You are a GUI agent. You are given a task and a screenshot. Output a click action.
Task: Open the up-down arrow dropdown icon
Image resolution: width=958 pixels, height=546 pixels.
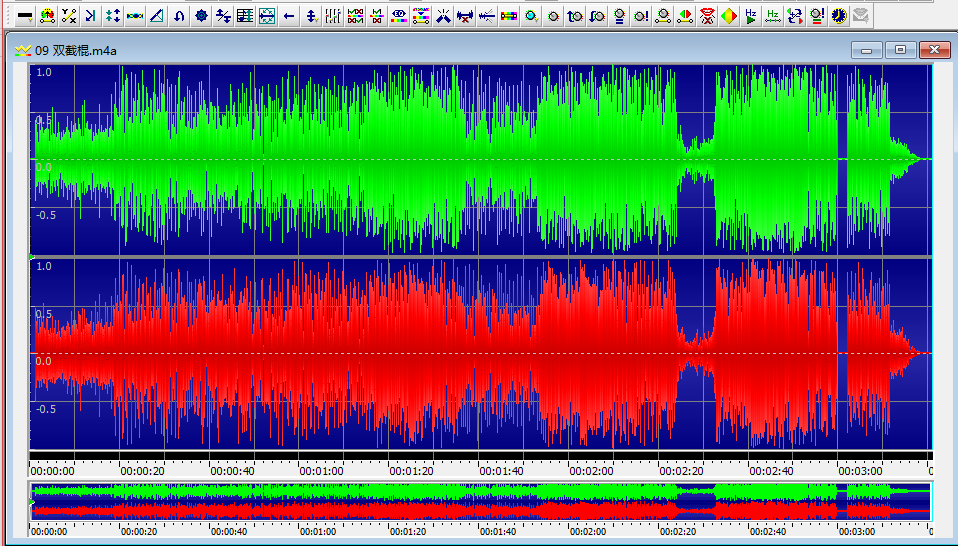click(311, 16)
